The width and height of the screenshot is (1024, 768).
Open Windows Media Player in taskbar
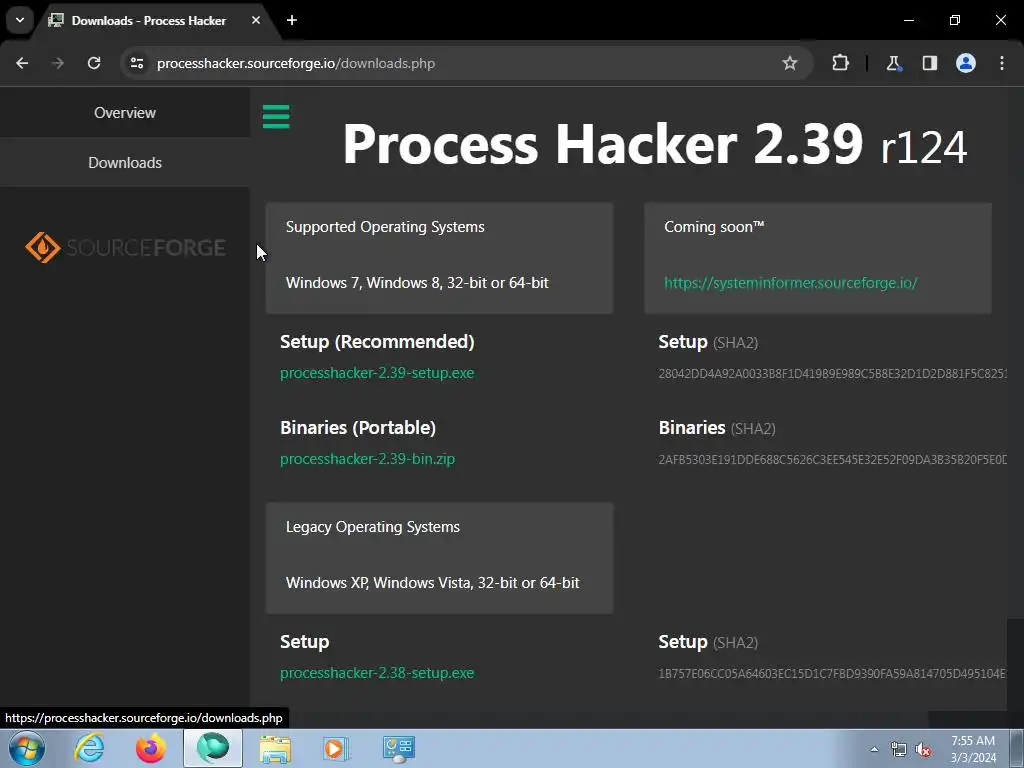point(335,748)
